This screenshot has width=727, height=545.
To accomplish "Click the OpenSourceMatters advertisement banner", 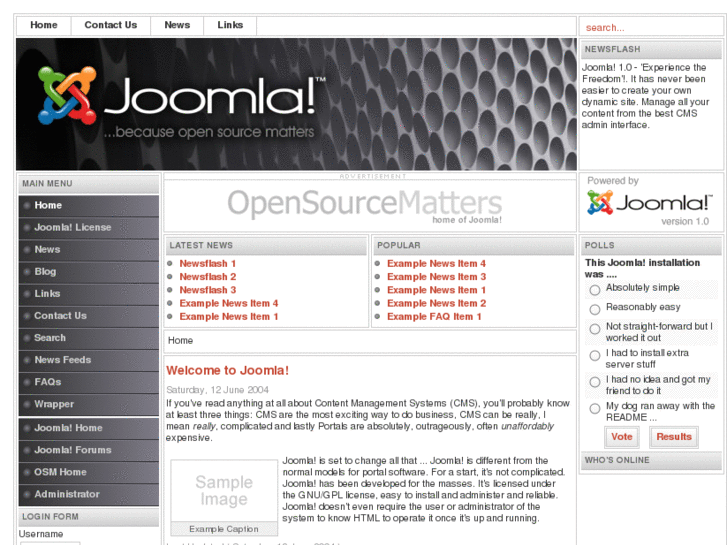I will click(364, 206).
